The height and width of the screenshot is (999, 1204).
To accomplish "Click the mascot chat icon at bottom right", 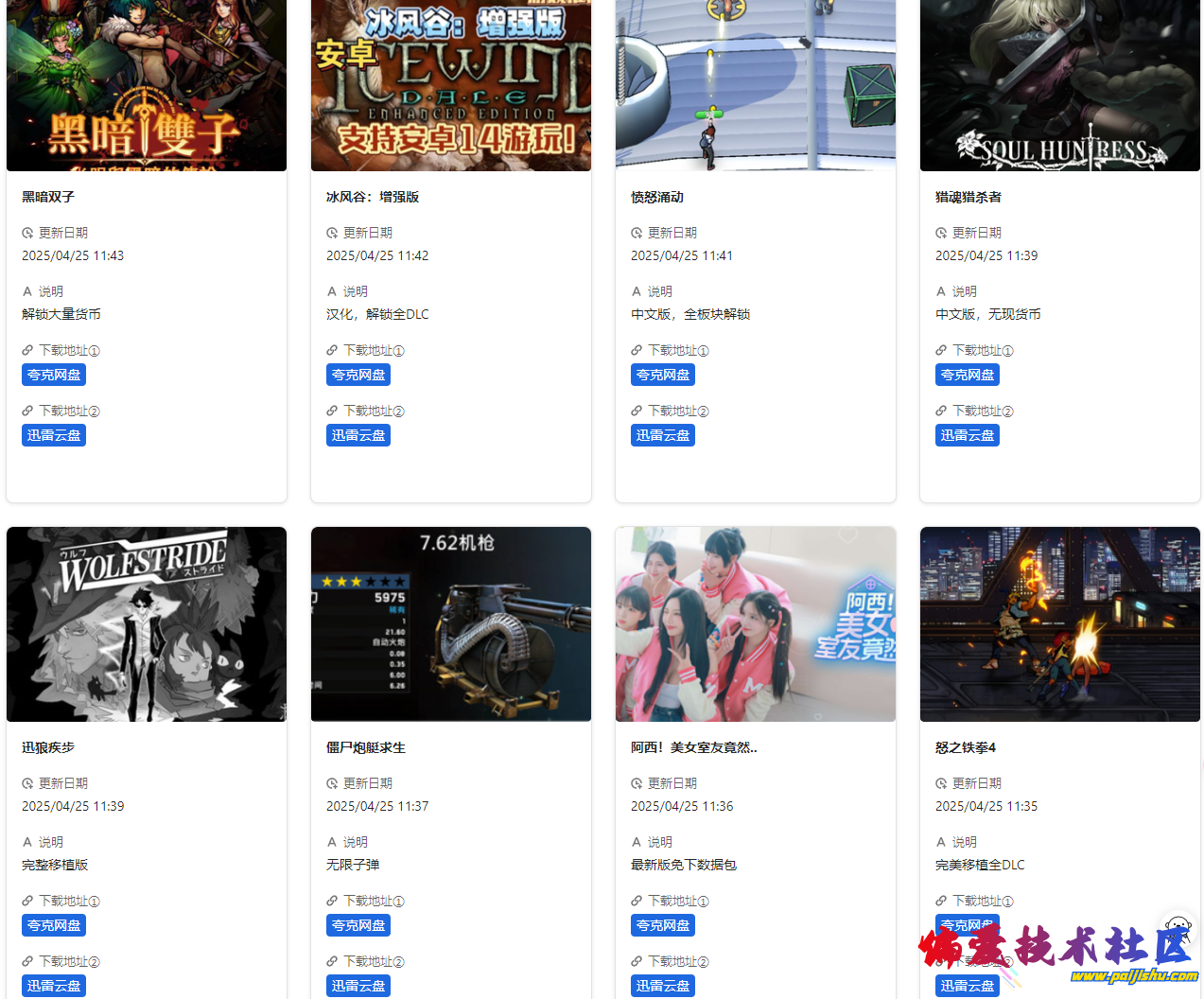I will point(1178,927).
